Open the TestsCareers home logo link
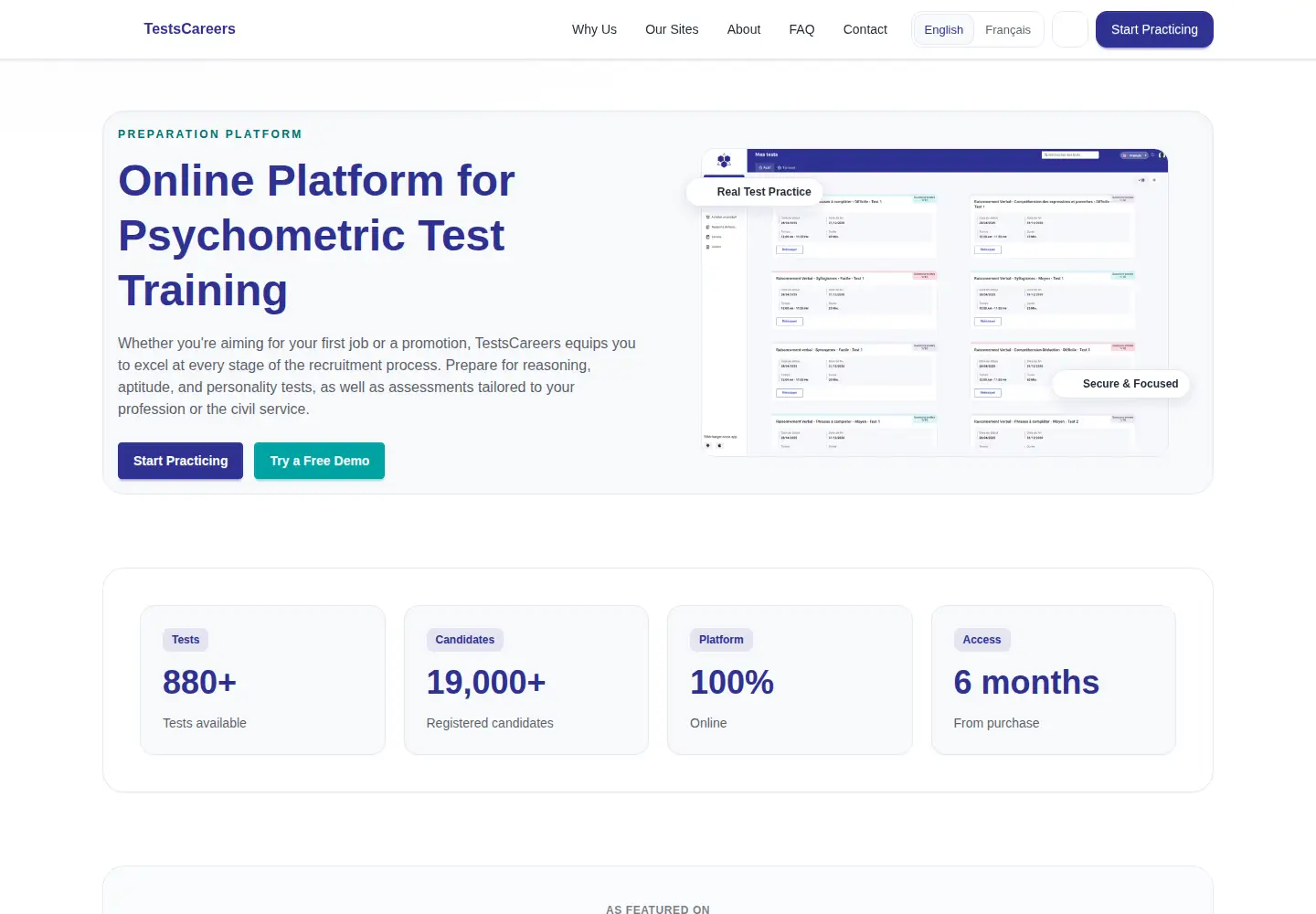The width and height of the screenshot is (1316, 914). click(189, 29)
